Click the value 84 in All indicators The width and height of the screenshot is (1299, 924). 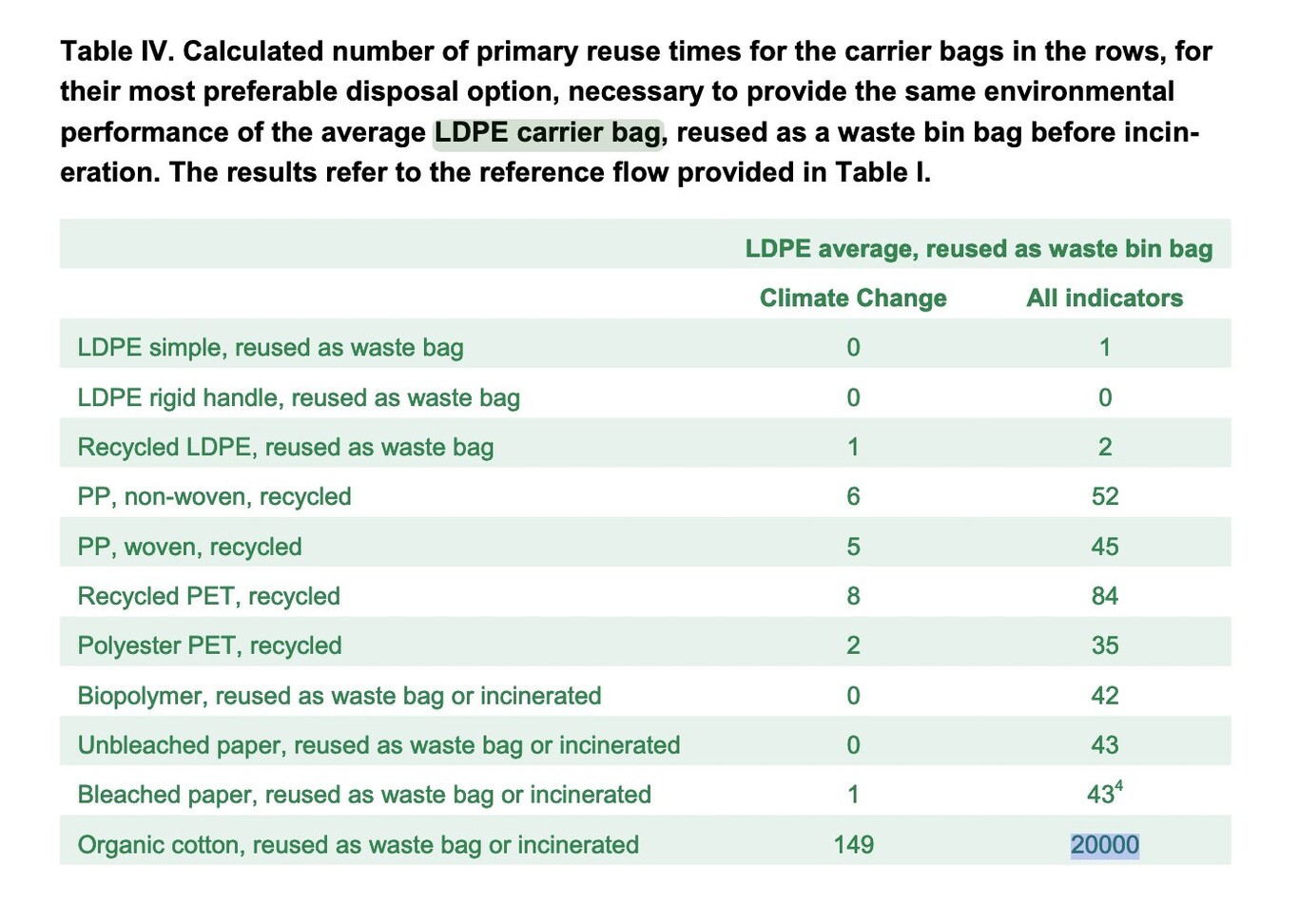click(1104, 596)
